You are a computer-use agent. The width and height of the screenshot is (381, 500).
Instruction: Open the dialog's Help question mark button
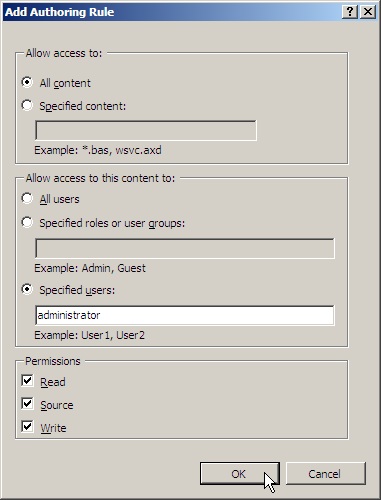(350, 12)
